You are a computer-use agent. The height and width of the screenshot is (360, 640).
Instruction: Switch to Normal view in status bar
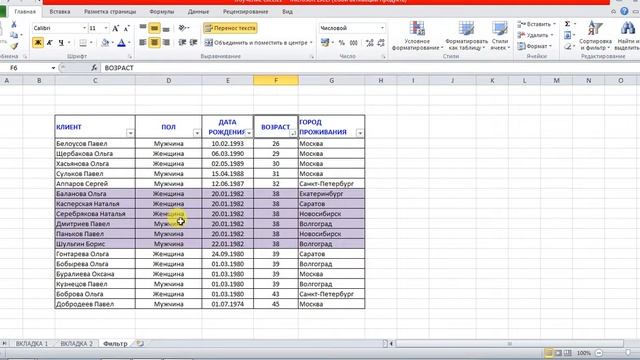549,353
